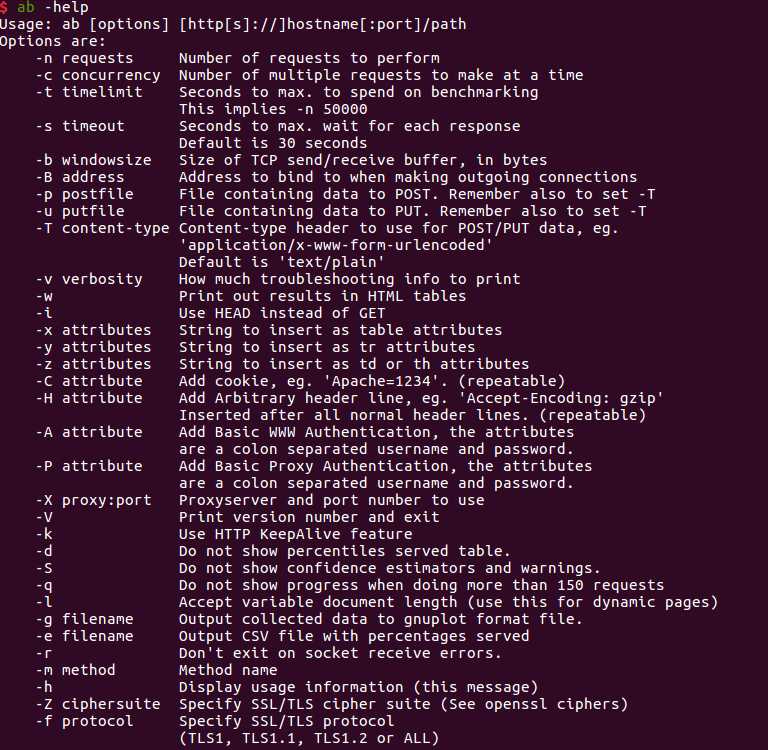
Task: Click the "-b windowsize" option name
Action: [93, 160]
